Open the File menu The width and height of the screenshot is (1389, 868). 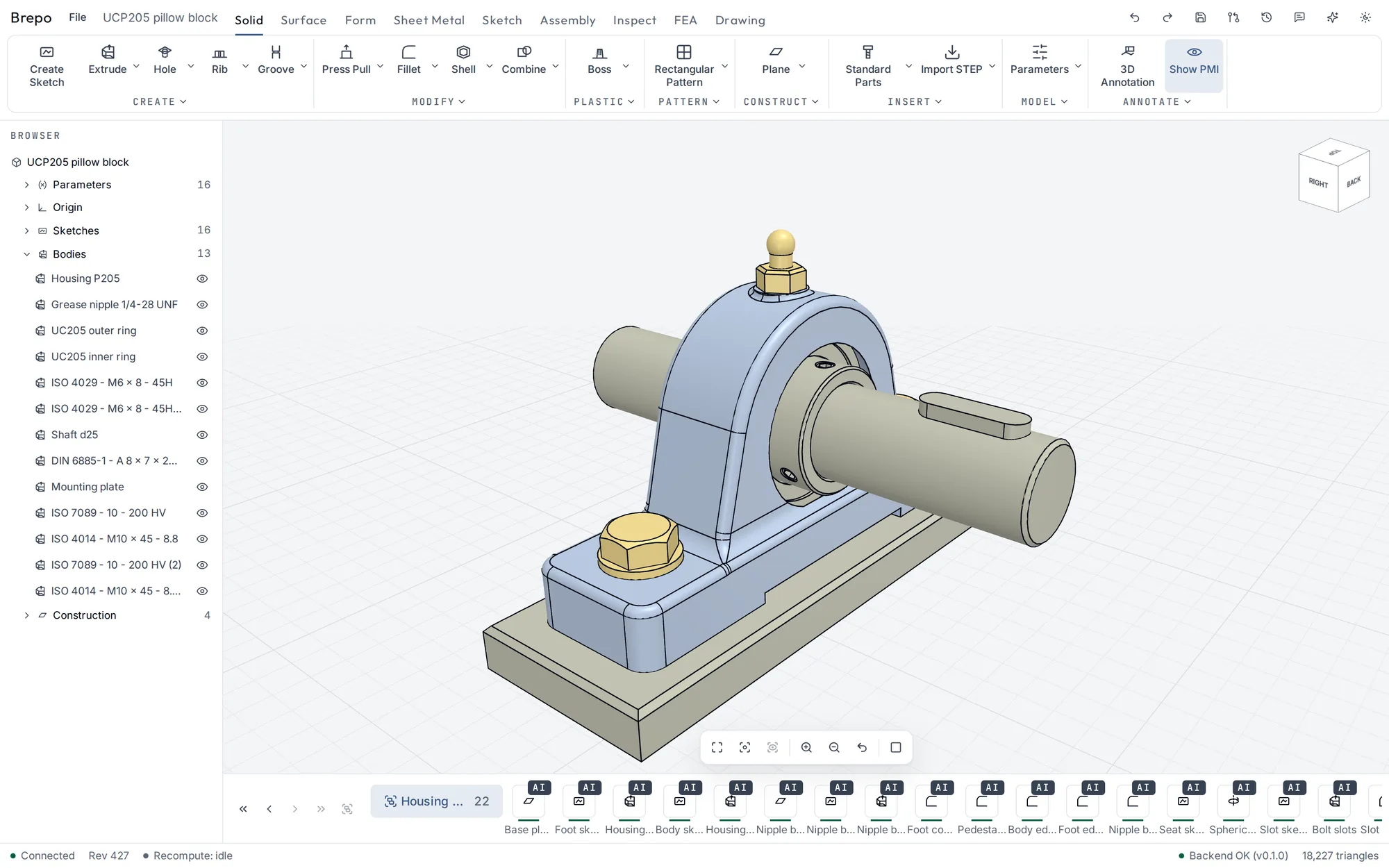78,17
